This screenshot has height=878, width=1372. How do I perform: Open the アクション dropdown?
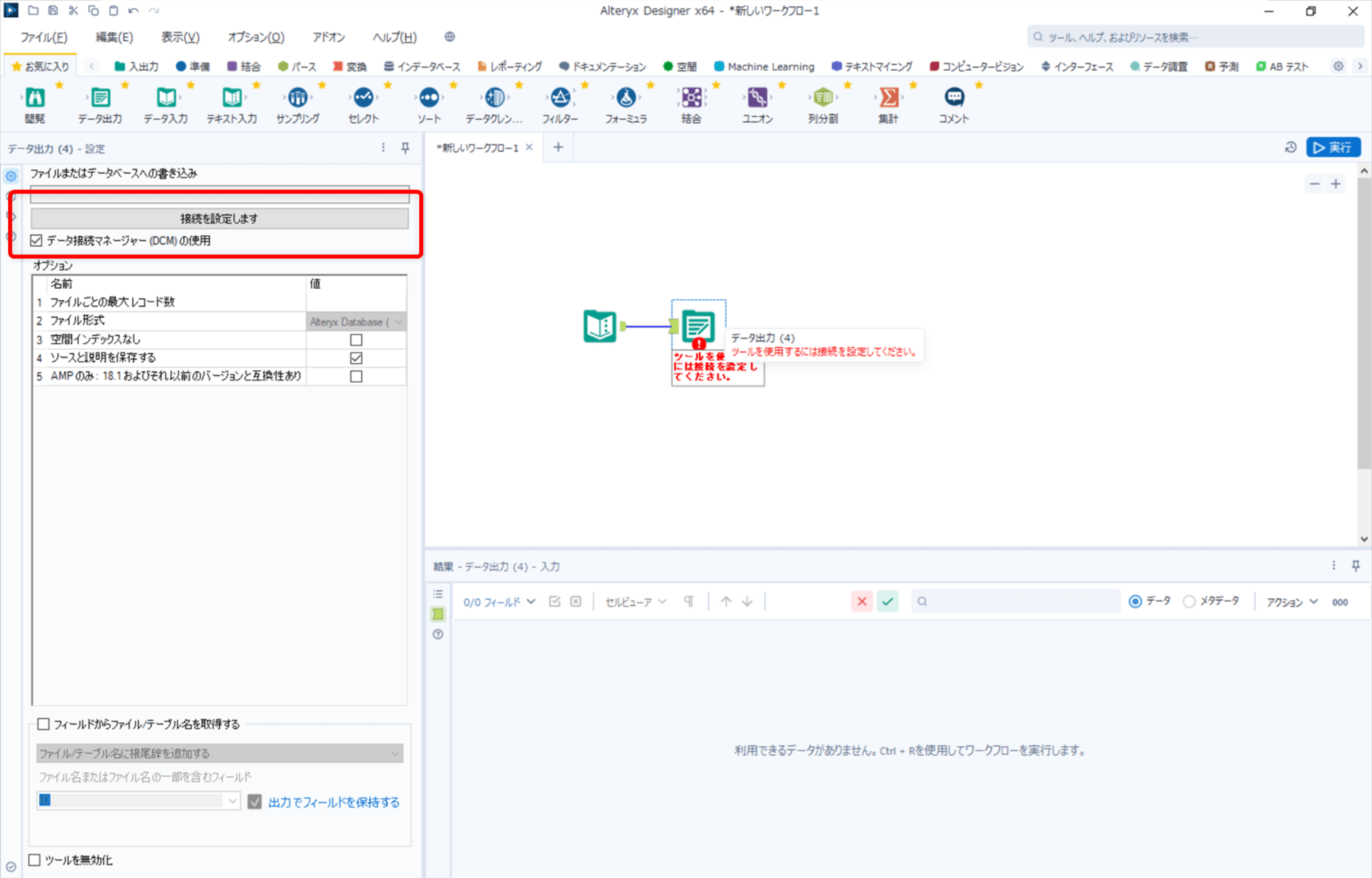point(1292,602)
